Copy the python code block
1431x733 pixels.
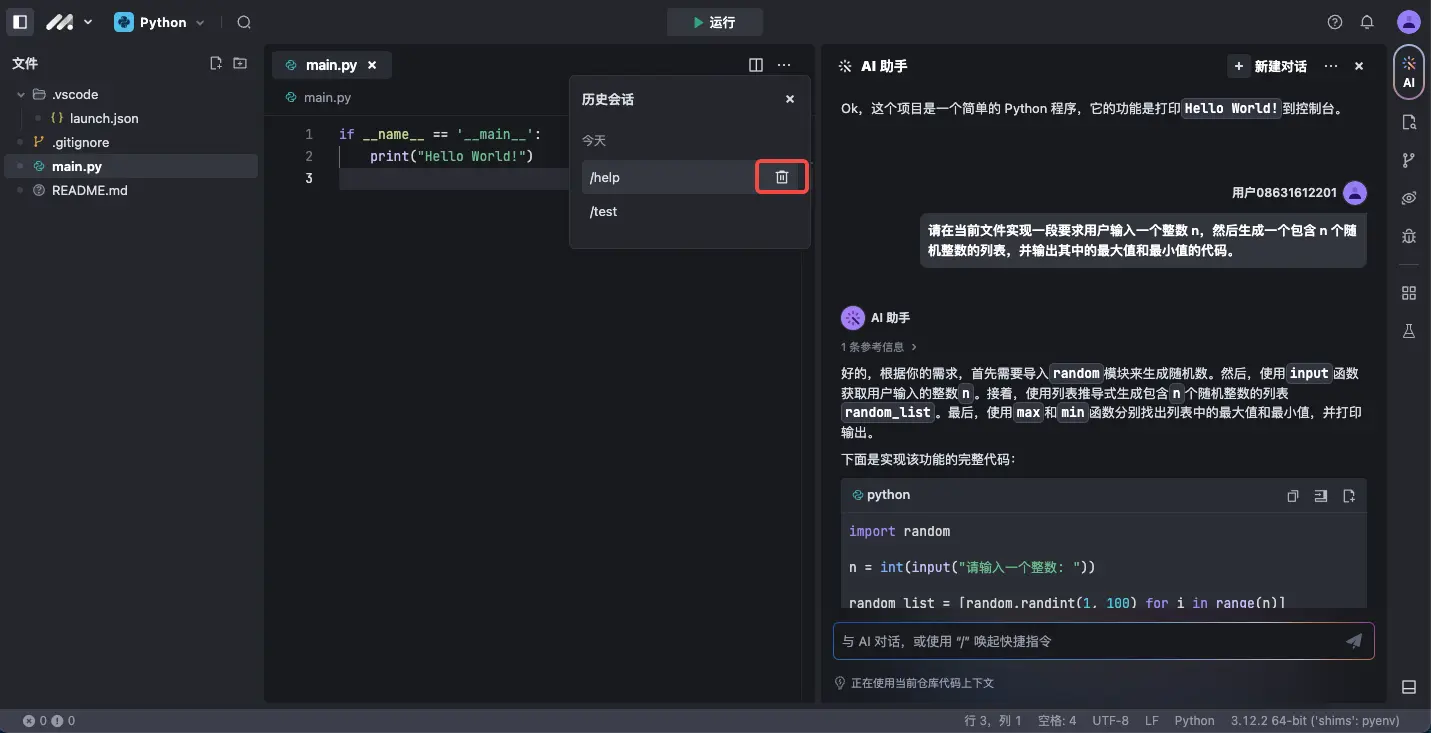coord(1293,495)
